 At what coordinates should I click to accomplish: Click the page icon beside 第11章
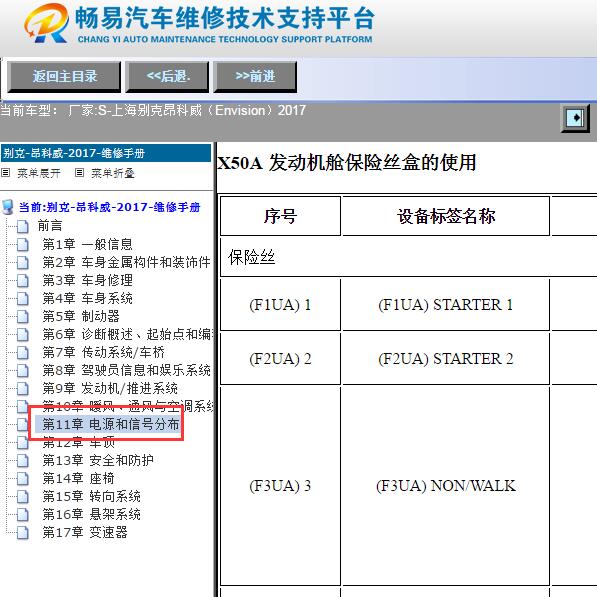pos(23,425)
